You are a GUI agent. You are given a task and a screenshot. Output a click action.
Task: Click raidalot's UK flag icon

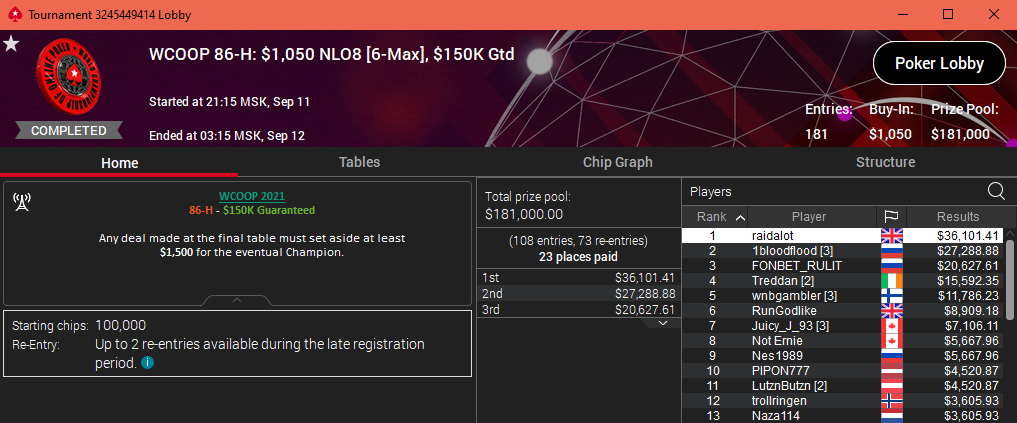point(891,236)
